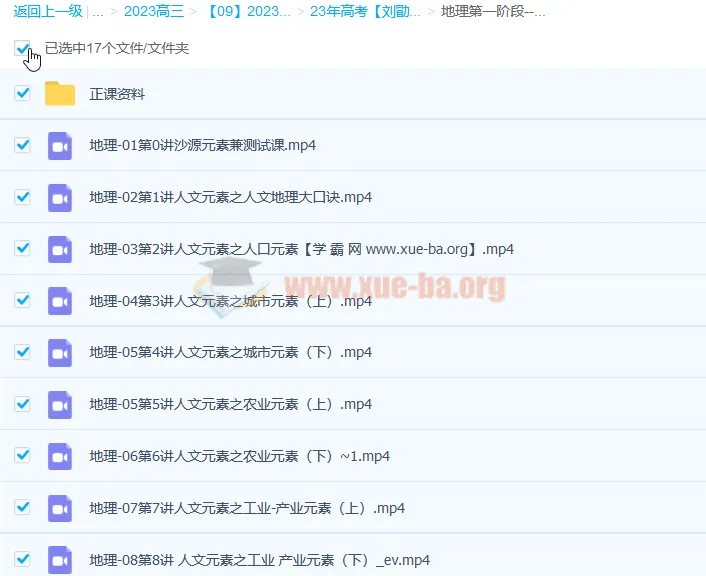Deselect checkbox for 地理-03第2讲 人口元素
Image resolution: width=706 pixels, height=576 pixels.
click(x=23, y=249)
